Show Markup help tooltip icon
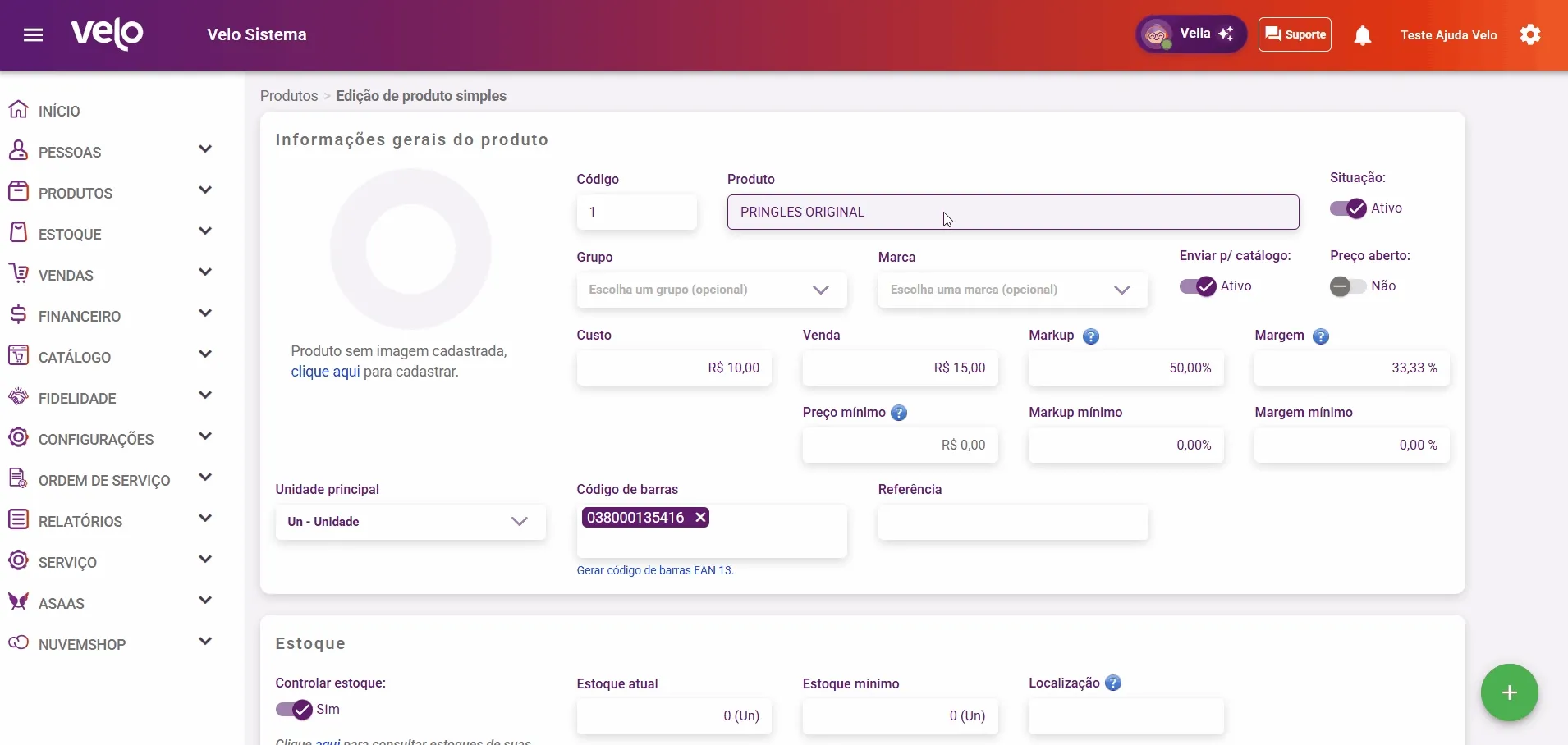1568x745 pixels. tap(1091, 336)
